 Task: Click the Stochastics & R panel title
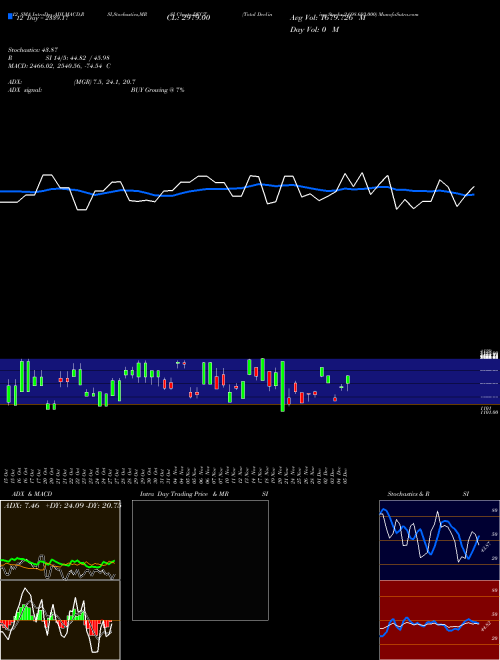tap(408, 494)
